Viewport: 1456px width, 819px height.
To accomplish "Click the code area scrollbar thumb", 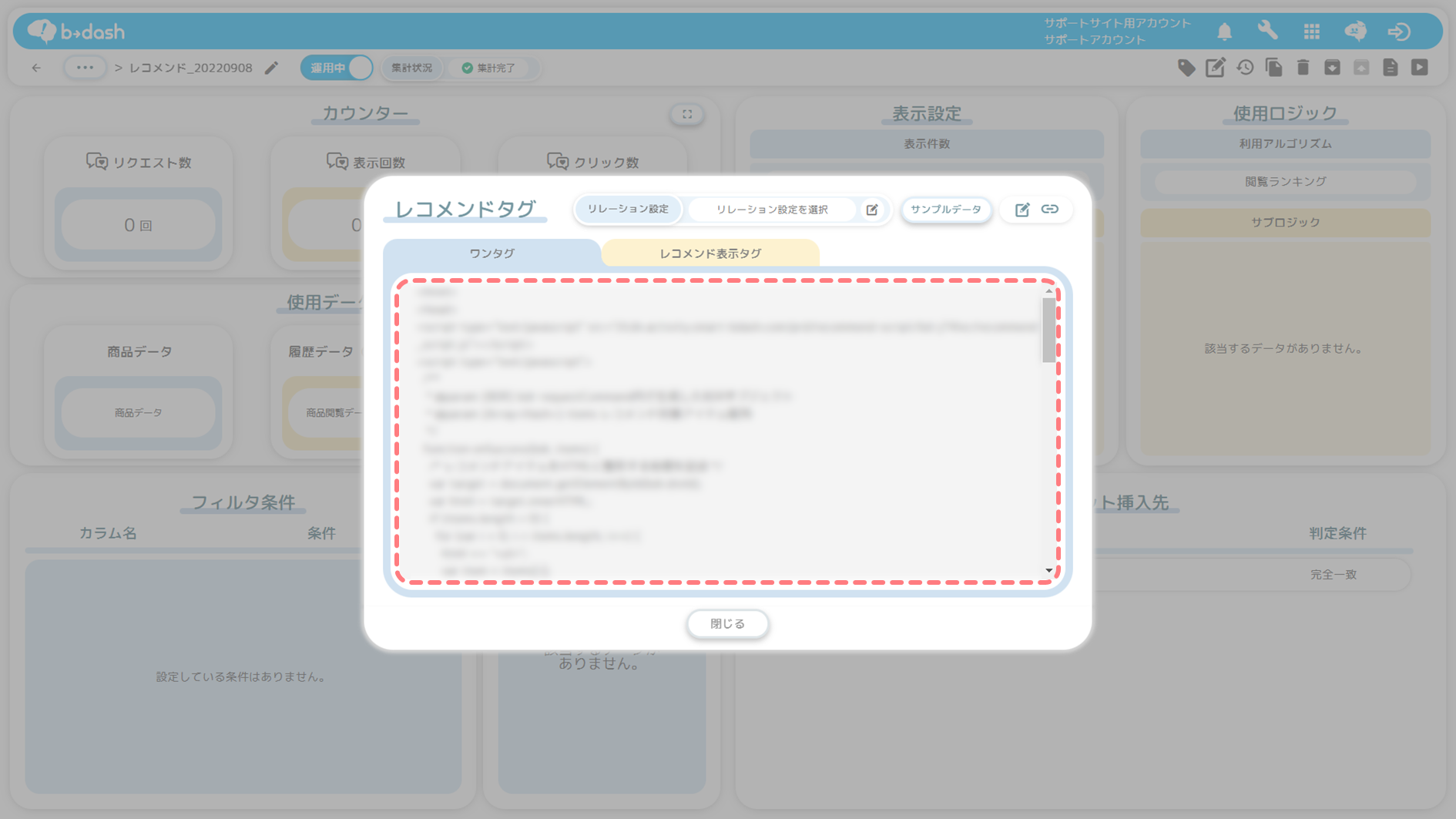I will [x=1048, y=330].
